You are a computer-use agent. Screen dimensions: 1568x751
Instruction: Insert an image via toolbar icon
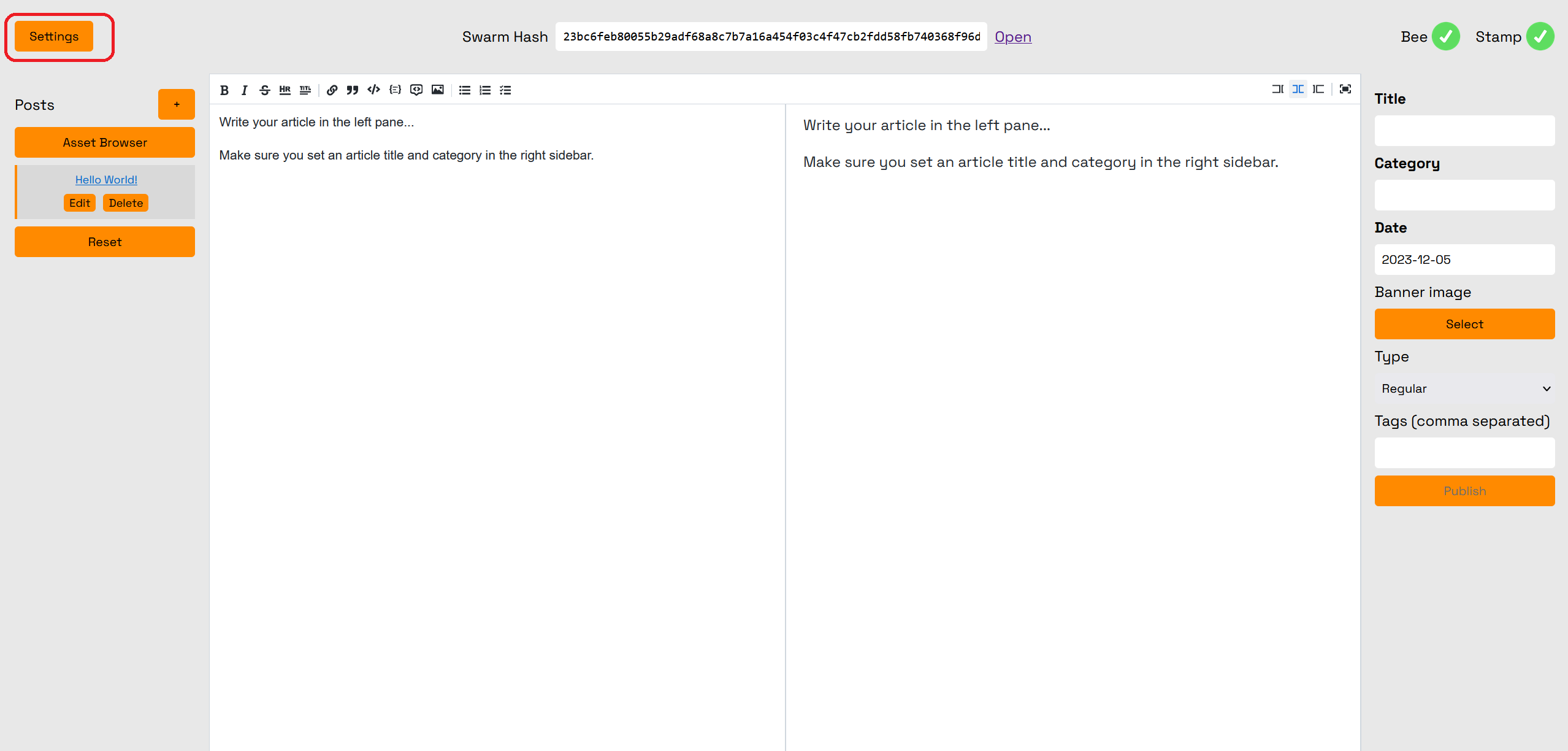437,90
